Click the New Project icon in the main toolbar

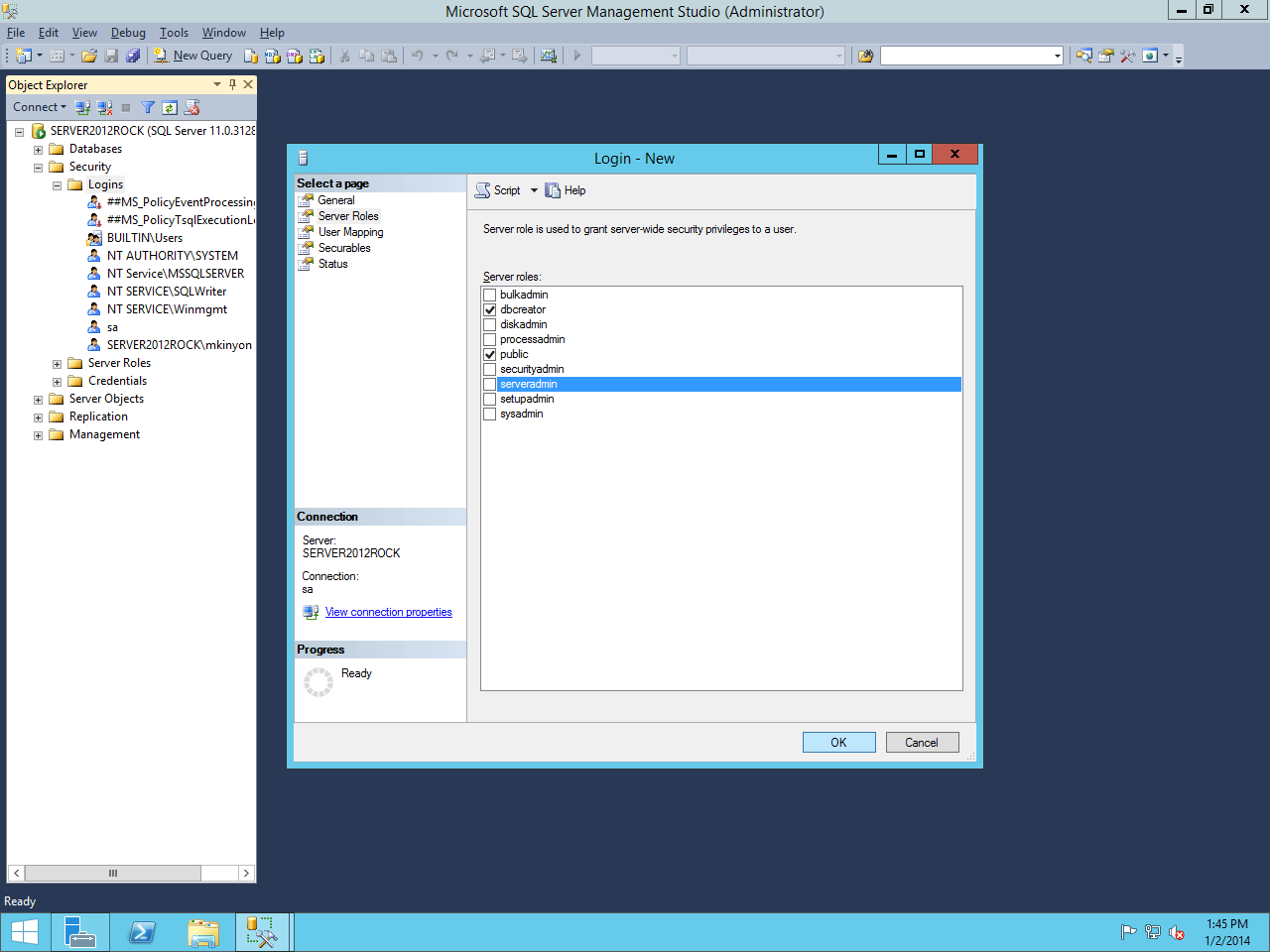point(24,56)
